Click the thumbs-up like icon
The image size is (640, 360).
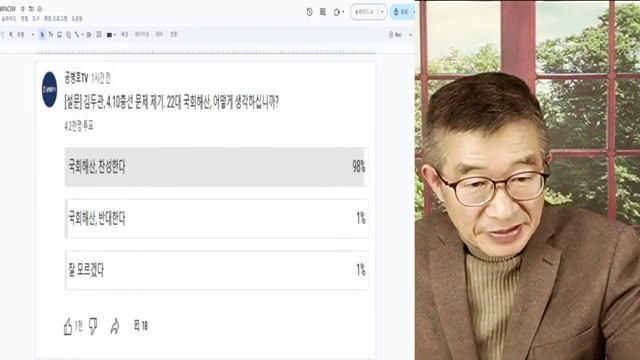[68, 327]
